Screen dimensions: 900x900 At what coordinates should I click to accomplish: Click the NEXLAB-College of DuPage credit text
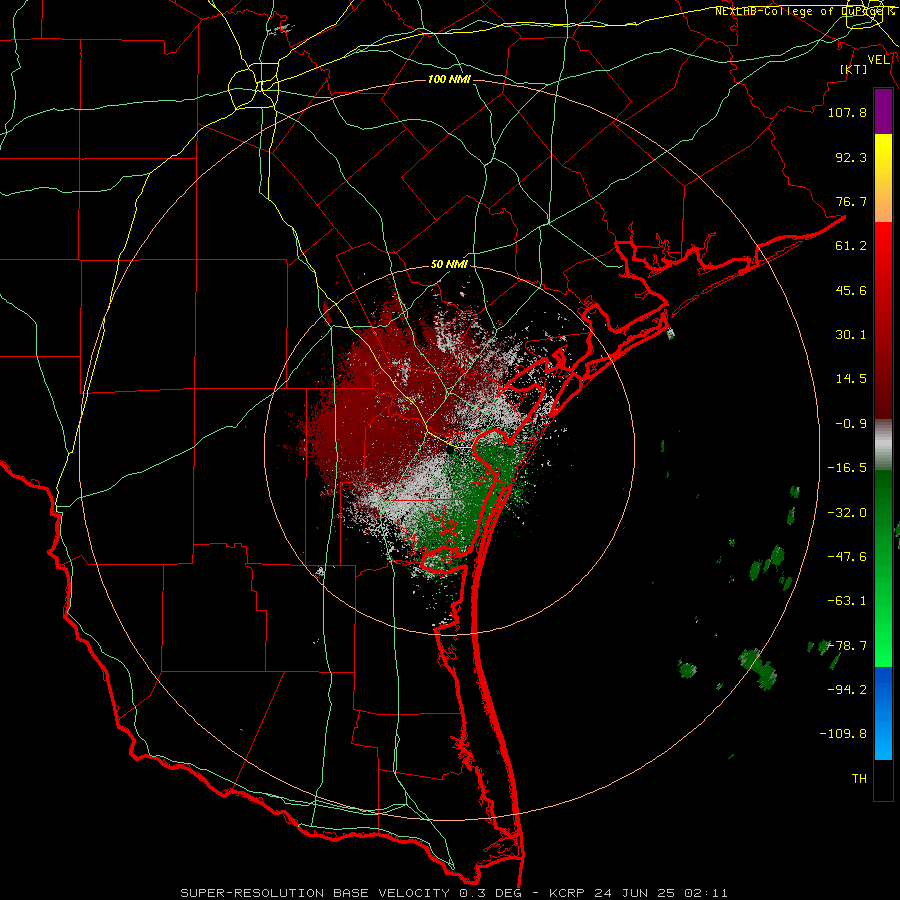(x=804, y=11)
